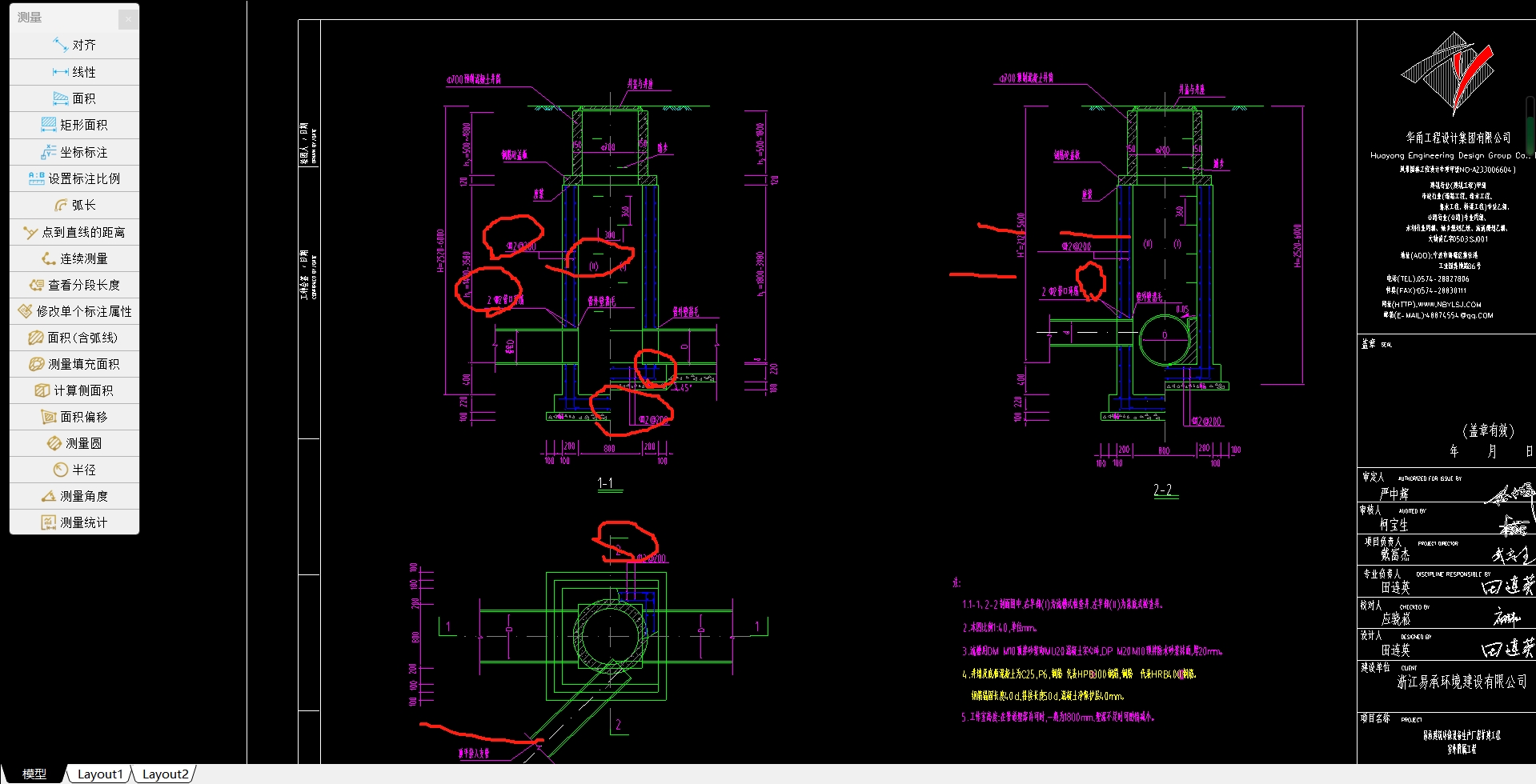
Task: Click the 测量 palette title
Action: click(30, 17)
